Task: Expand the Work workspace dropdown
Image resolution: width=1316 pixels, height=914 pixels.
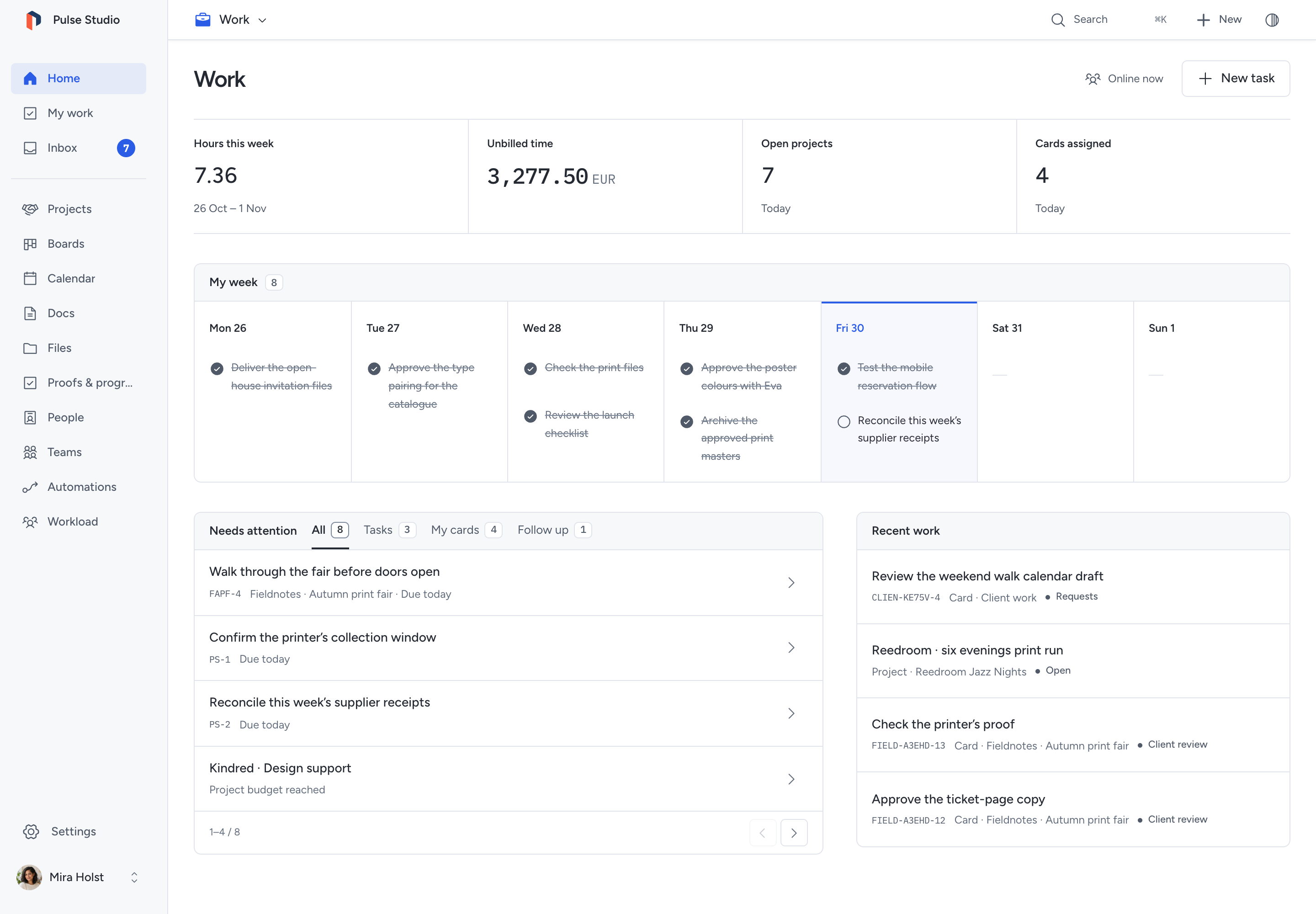Action: pos(231,20)
